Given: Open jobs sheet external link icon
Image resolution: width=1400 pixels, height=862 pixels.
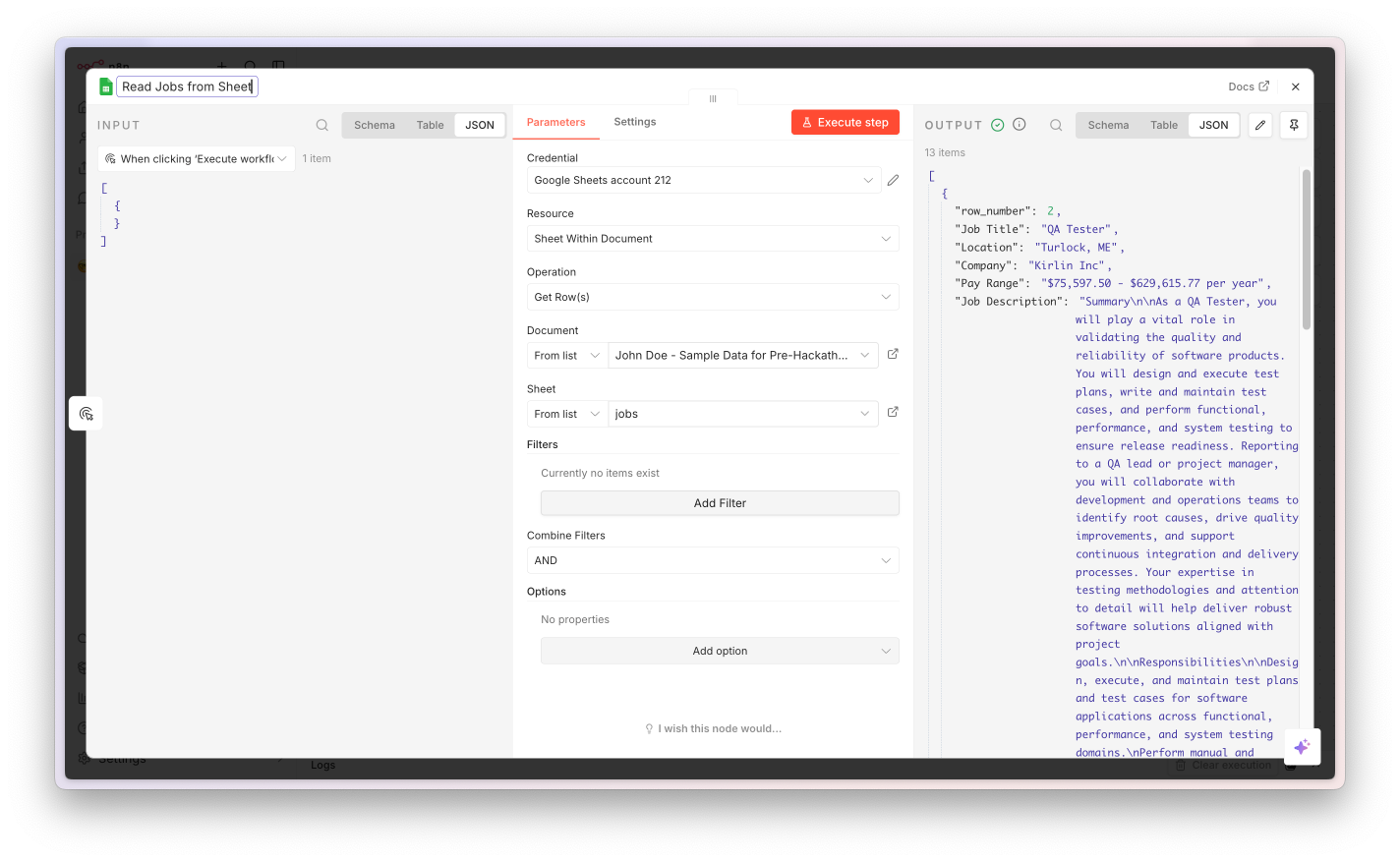Looking at the screenshot, I should [893, 412].
